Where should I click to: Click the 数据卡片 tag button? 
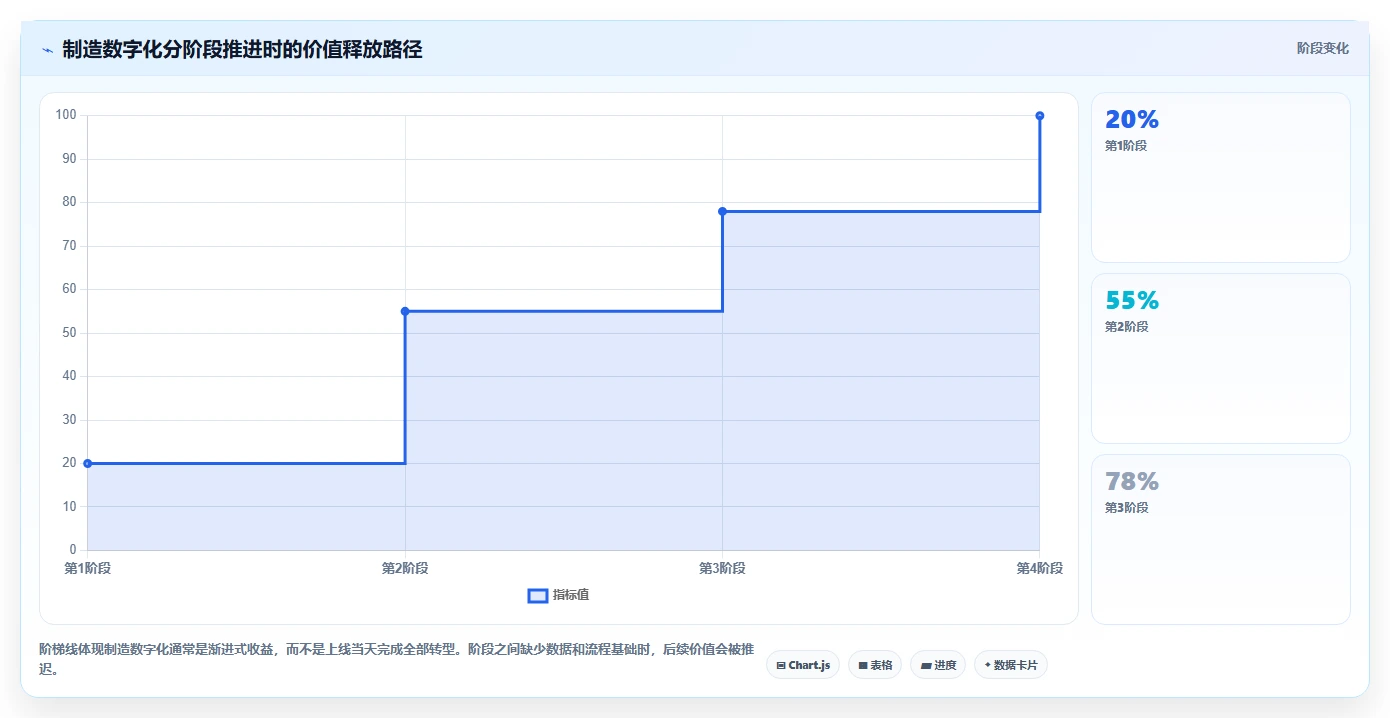(x=1010, y=665)
